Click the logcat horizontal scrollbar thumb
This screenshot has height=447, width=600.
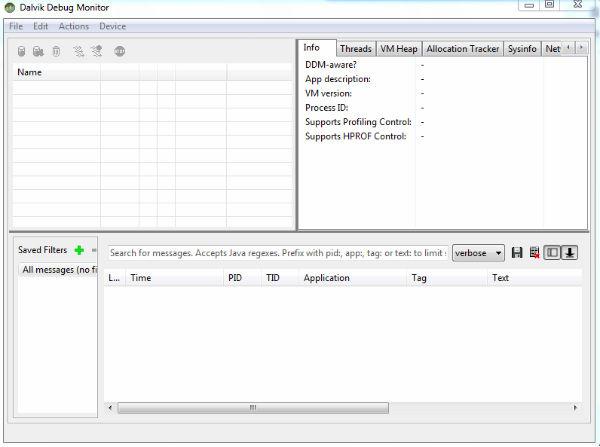253,408
